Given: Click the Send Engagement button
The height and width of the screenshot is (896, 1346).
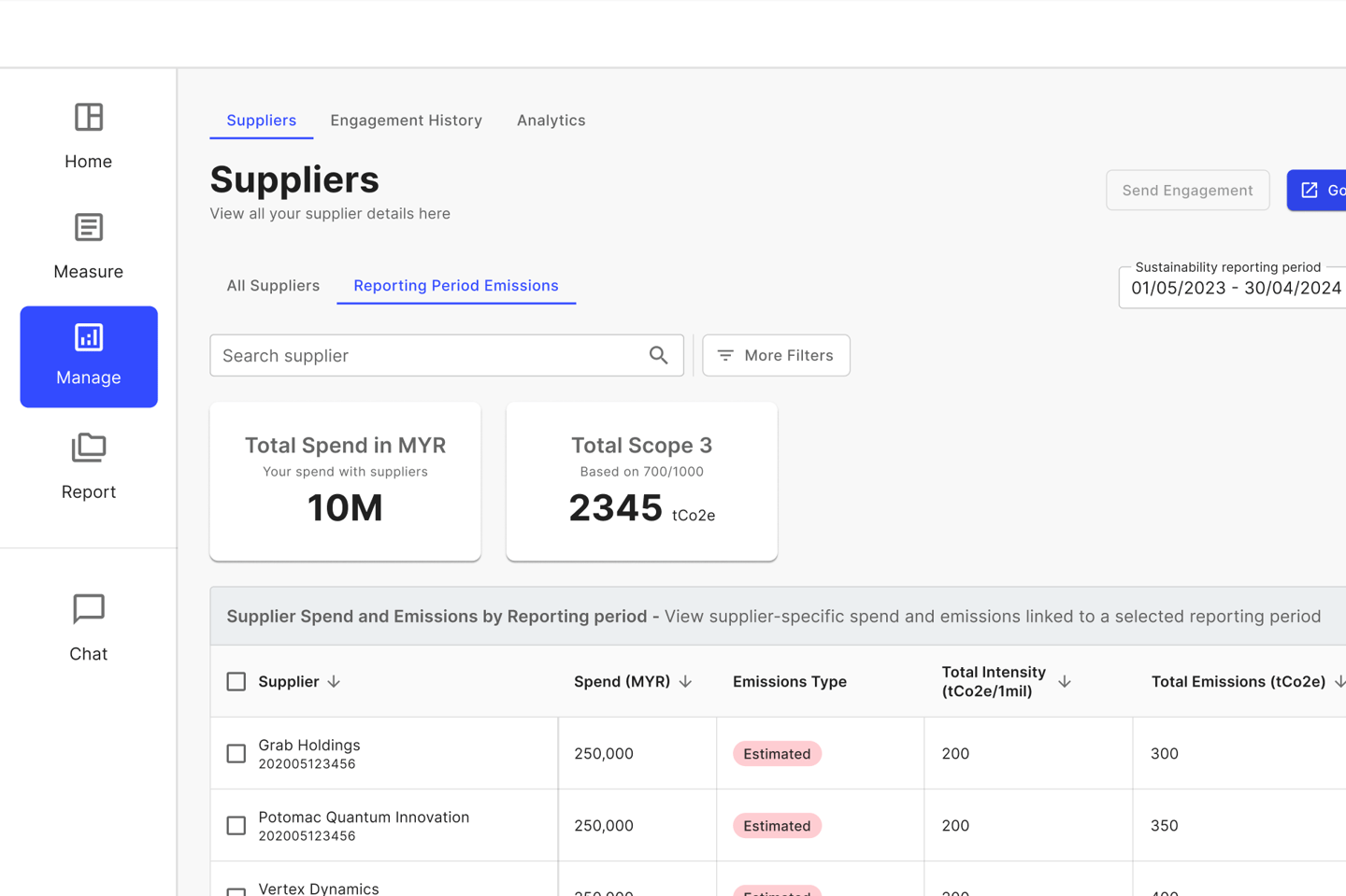Looking at the screenshot, I should coord(1187,191).
